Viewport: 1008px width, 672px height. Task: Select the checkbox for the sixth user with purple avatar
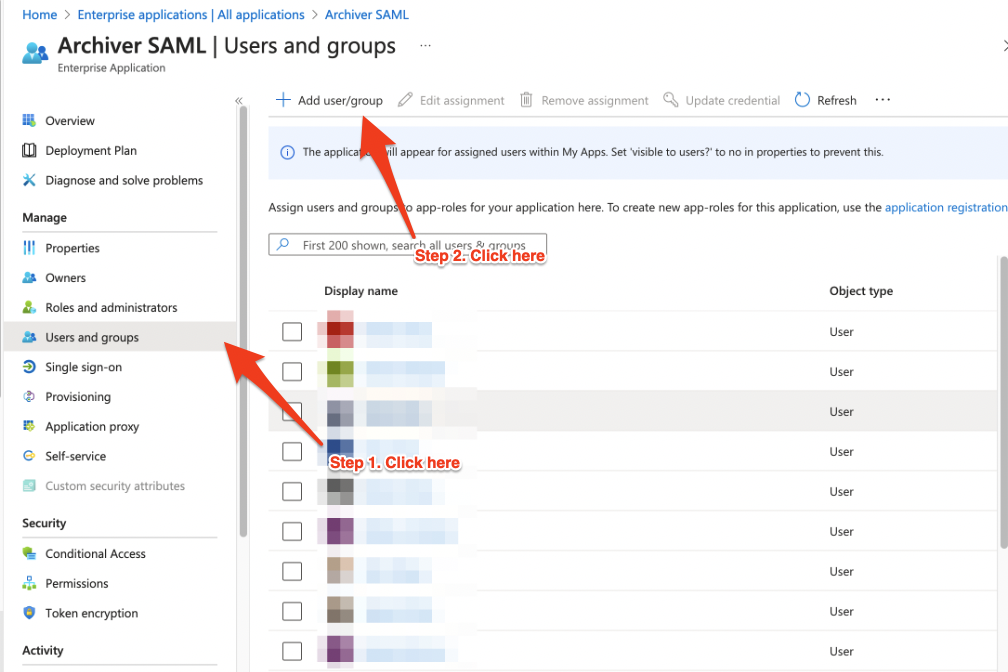[x=292, y=531]
